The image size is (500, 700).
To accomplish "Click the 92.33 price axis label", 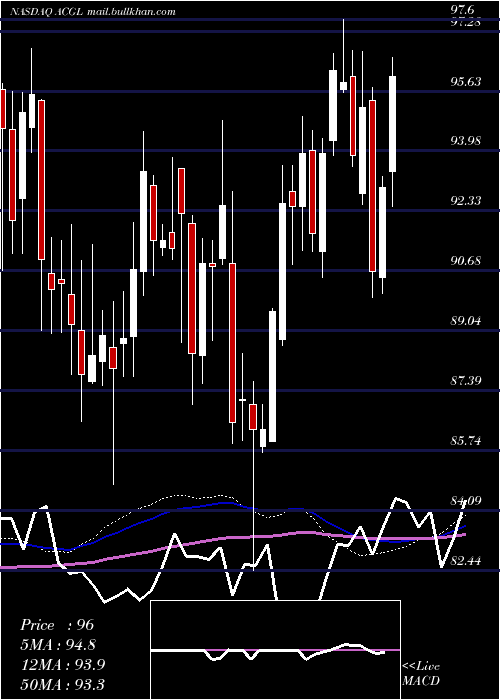I will pos(466,201).
